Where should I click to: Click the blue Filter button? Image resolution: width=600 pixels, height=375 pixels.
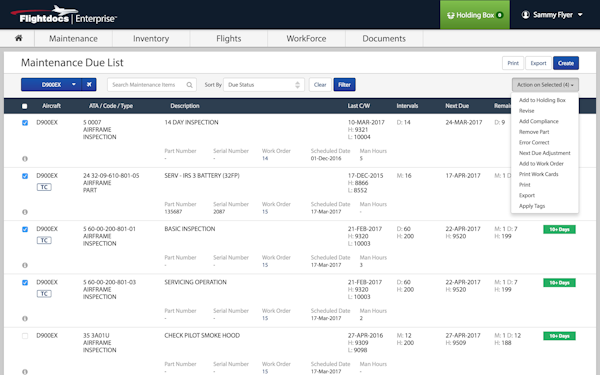(344, 85)
